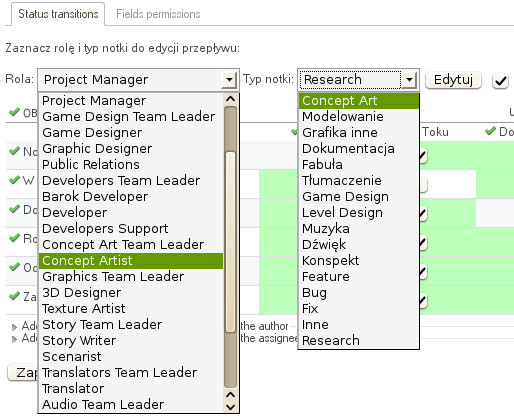Click the role list scrollbar thumb

[230, 242]
